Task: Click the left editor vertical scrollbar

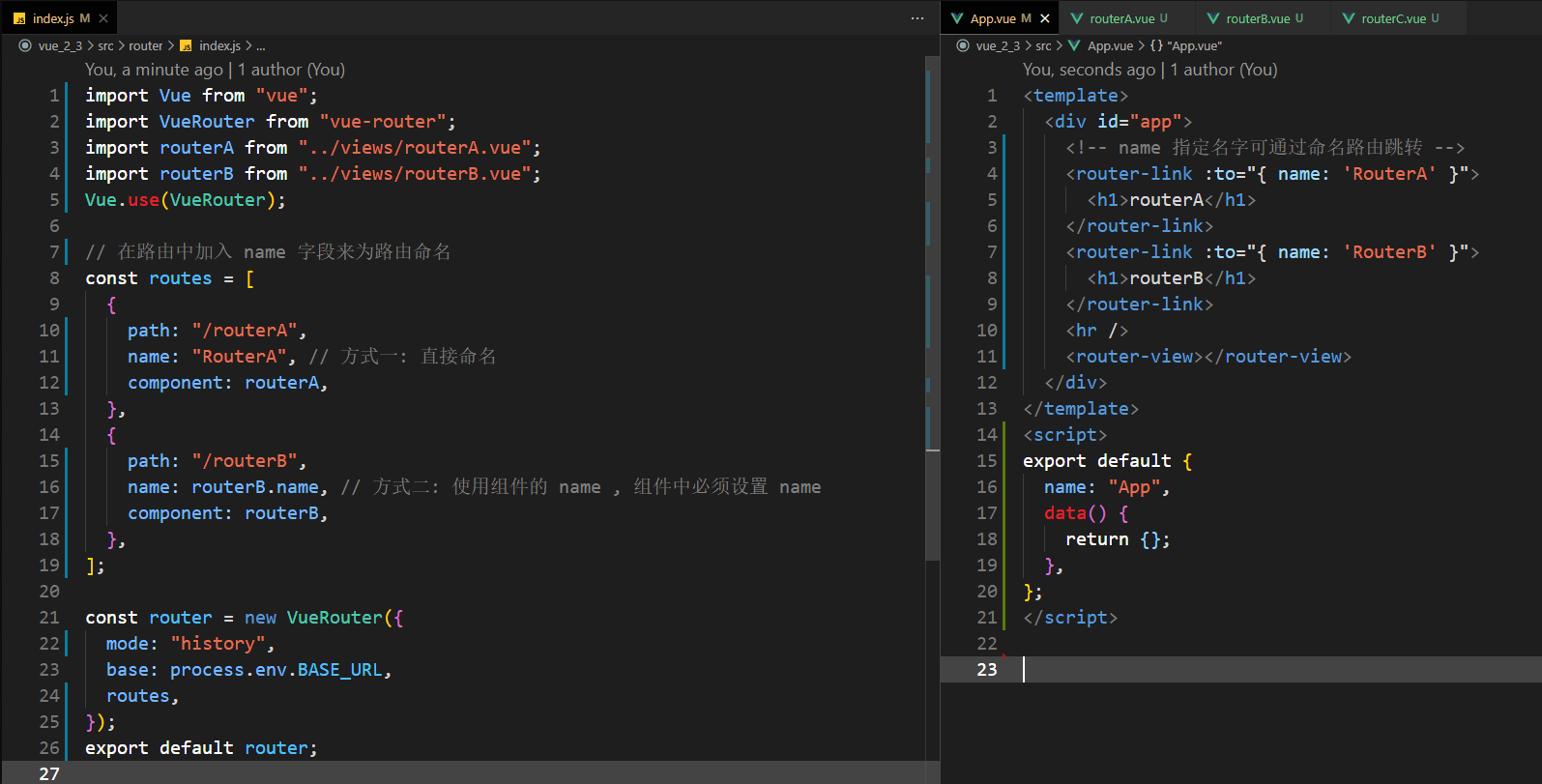Action: click(x=933, y=309)
